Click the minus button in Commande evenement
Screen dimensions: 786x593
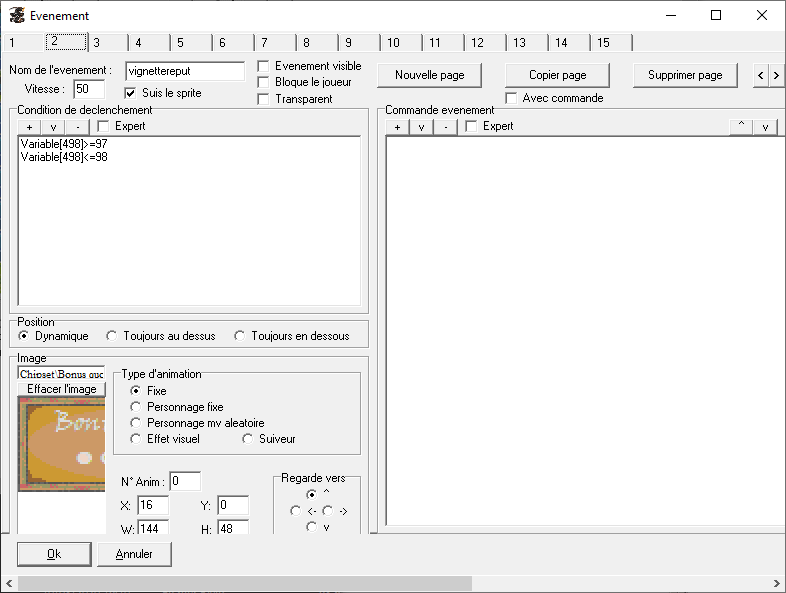pos(445,127)
